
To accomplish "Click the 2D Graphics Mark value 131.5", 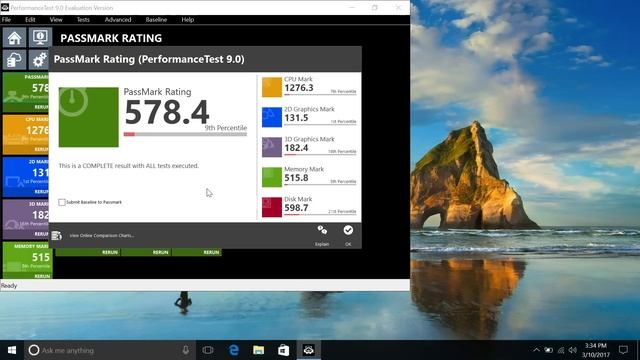I will [x=296, y=118].
